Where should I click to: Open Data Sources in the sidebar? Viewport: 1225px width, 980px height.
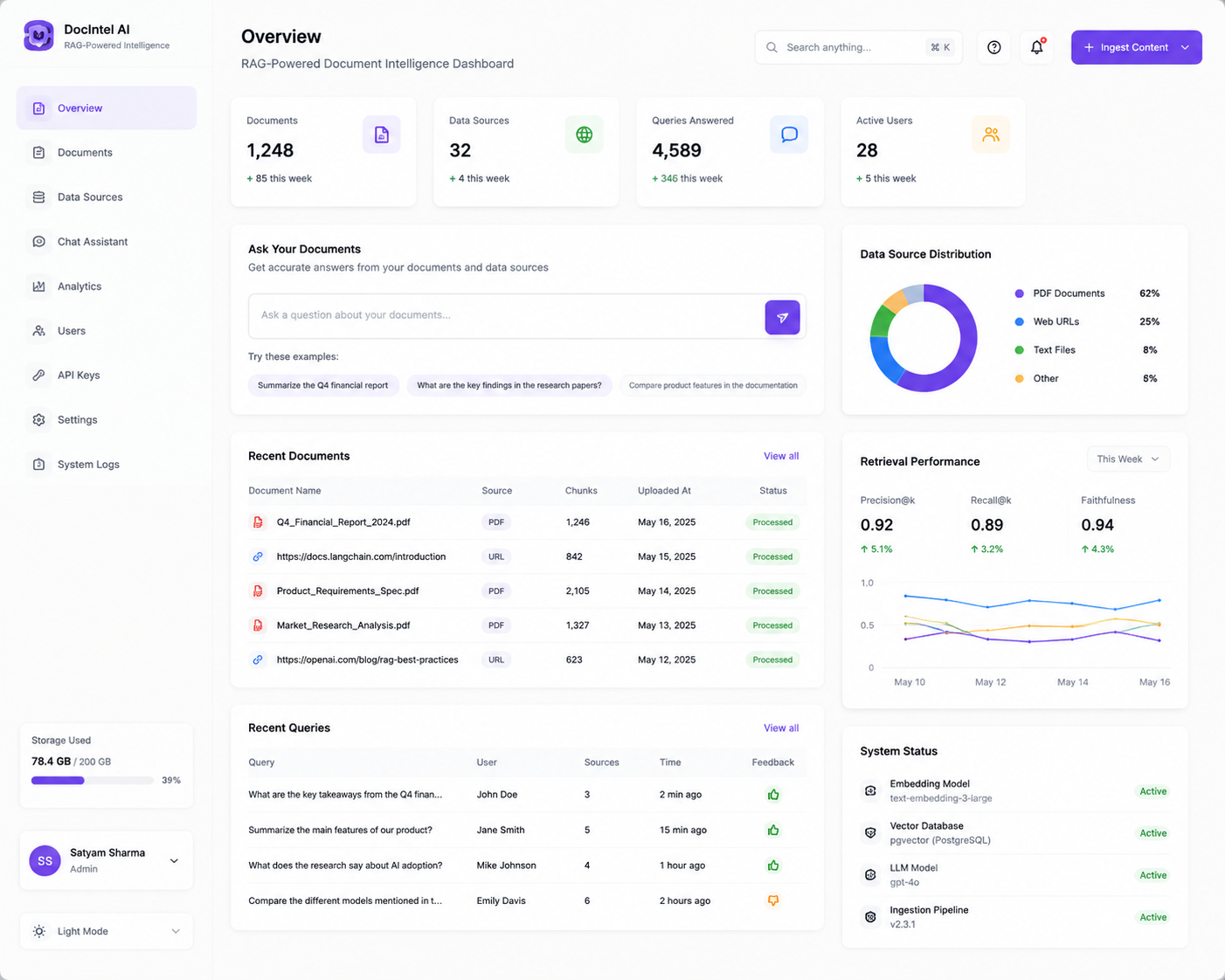click(x=107, y=197)
